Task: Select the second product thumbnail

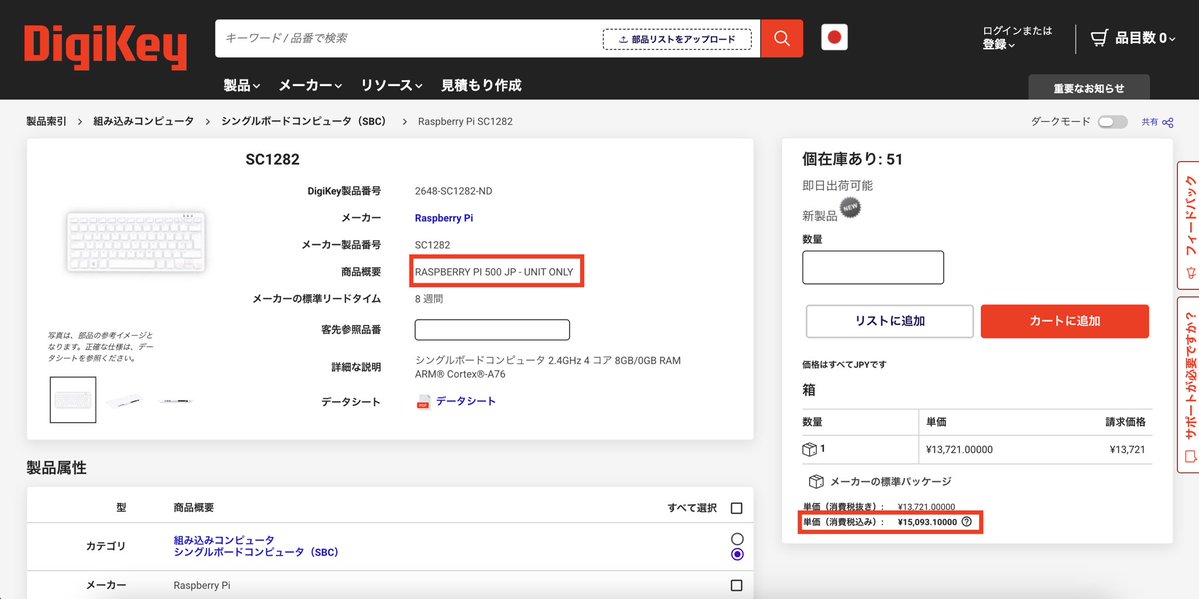Action: pyautogui.click(x=124, y=399)
